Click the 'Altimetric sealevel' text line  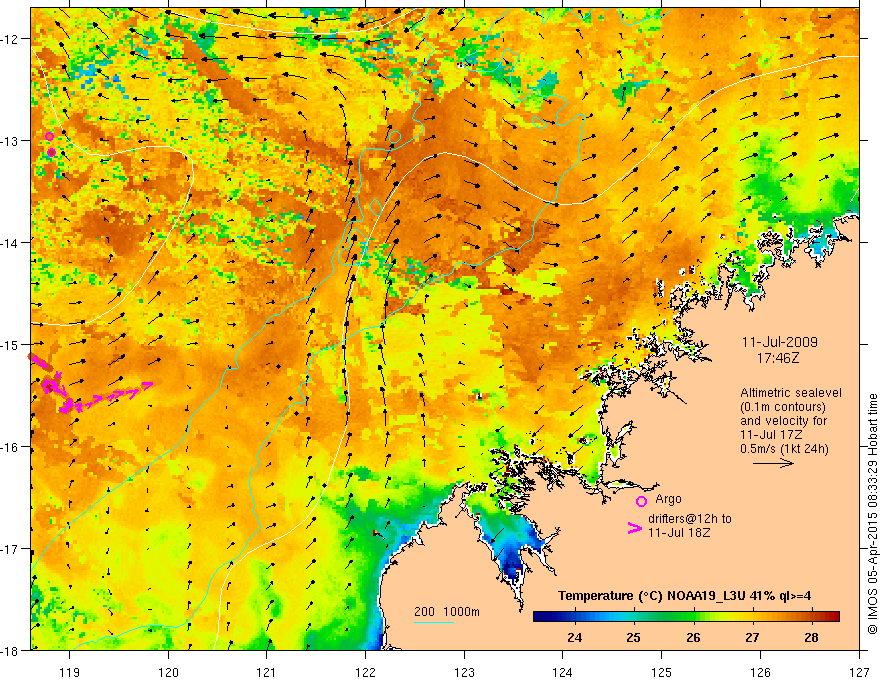coord(791,393)
